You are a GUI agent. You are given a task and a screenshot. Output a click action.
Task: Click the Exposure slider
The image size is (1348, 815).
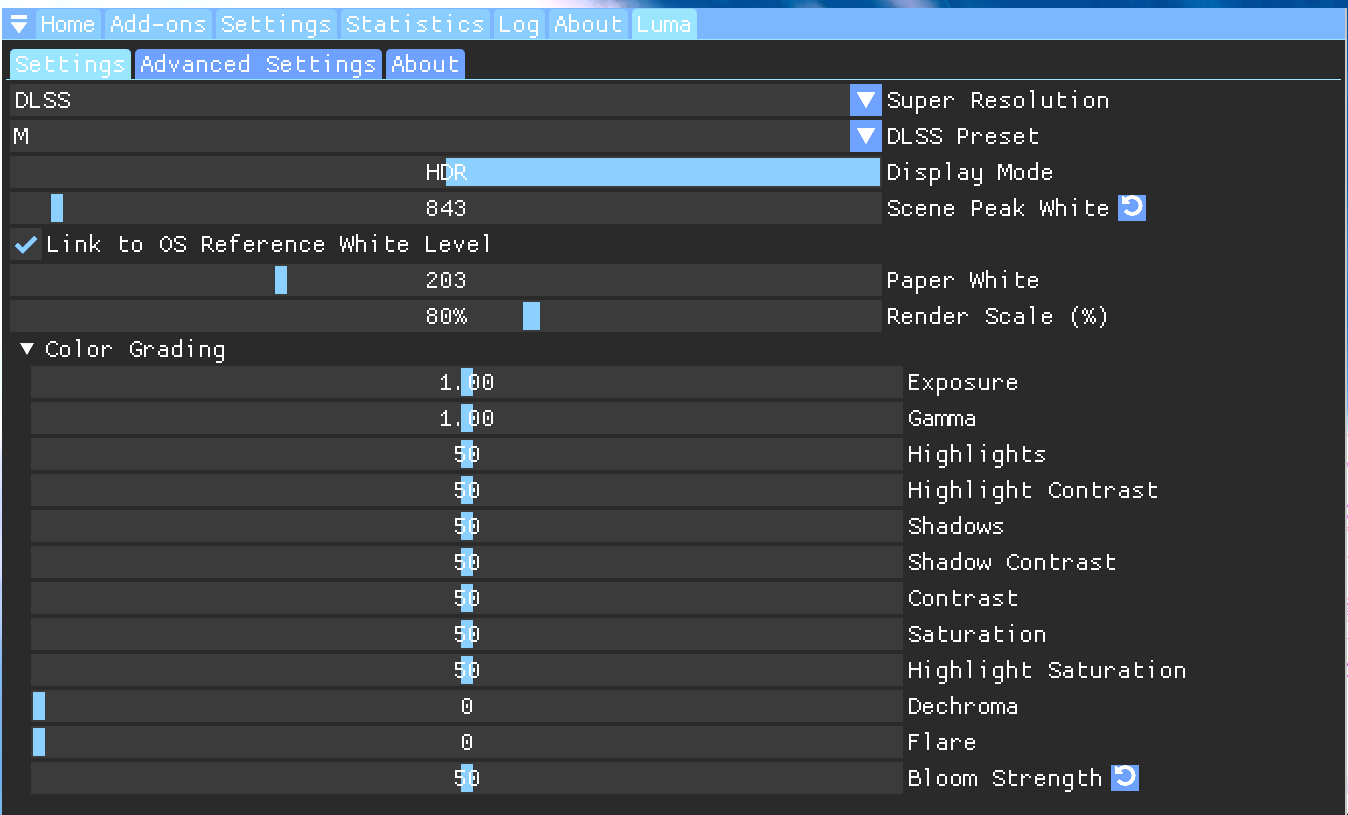[467, 382]
